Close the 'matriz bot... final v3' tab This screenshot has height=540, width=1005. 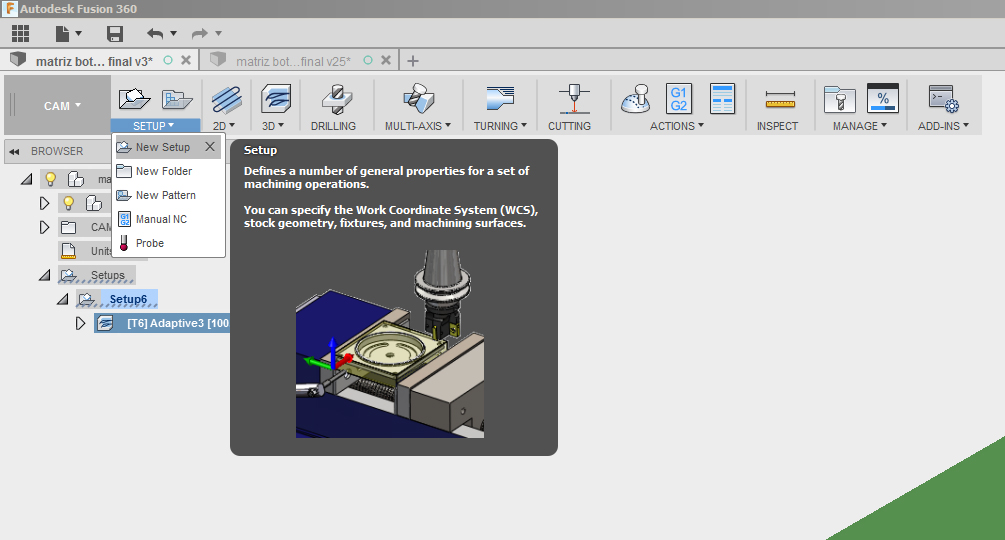pos(186,60)
